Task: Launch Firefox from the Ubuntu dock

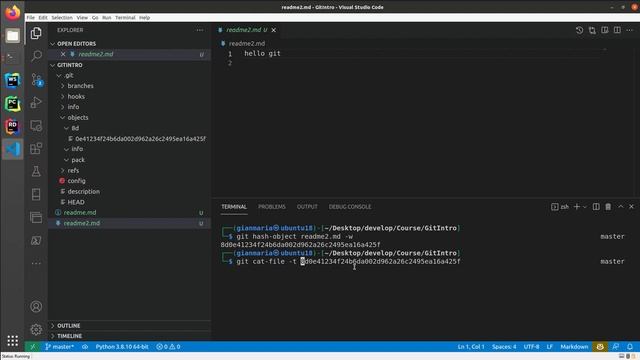Action: 12,13
